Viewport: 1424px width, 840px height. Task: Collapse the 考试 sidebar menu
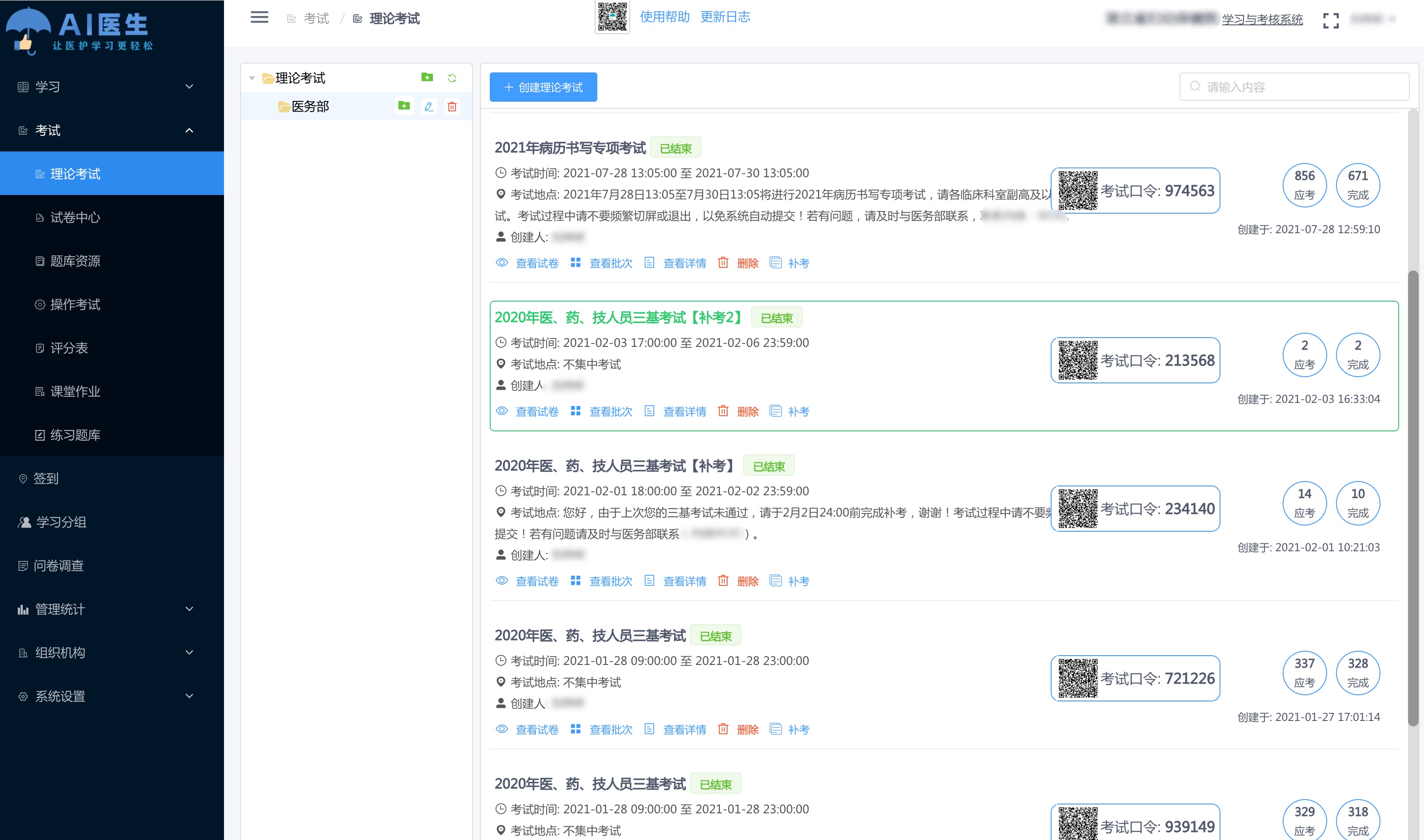[112, 130]
